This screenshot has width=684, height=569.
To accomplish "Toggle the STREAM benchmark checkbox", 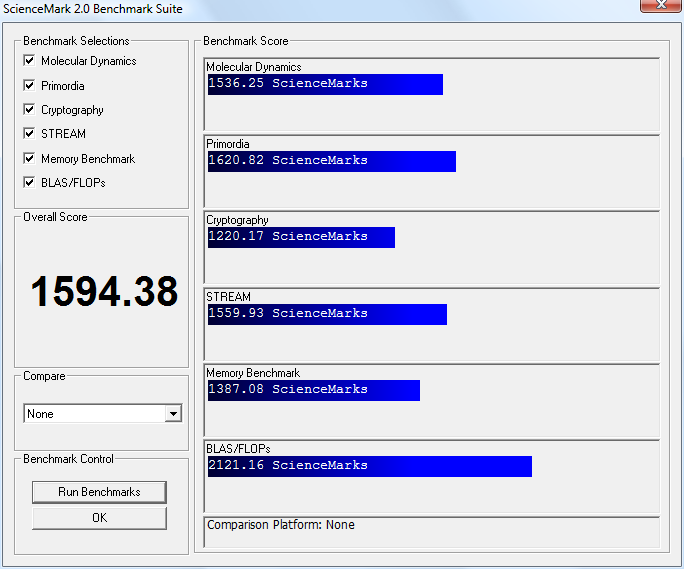I will click(29, 133).
